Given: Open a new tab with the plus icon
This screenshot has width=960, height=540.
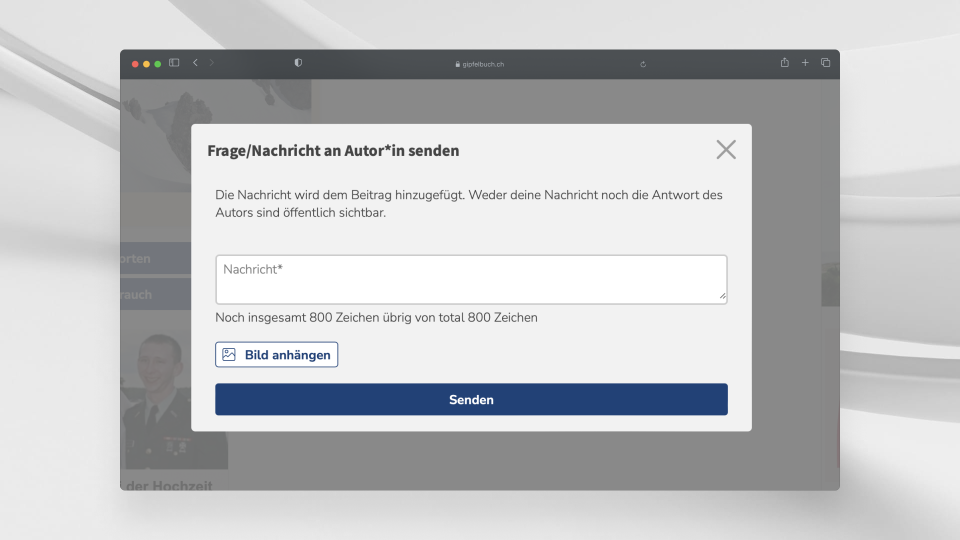Looking at the screenshot, I should click(x=805, y=63).
